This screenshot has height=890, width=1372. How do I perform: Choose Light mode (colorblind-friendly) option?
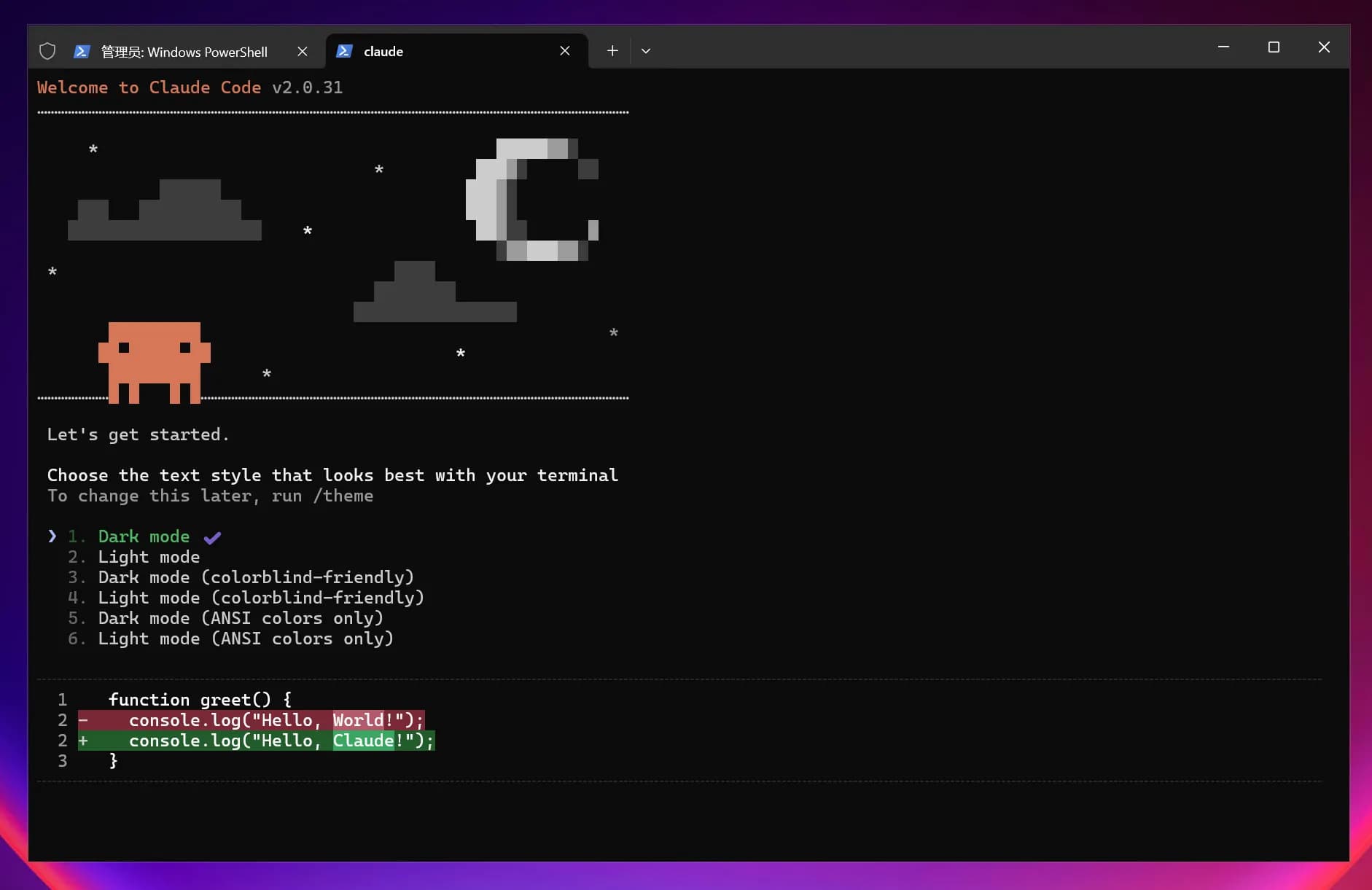(x=260, y=598)
